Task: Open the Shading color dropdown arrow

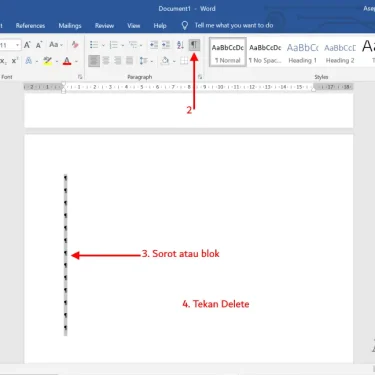Action: (x=174, y=61)
